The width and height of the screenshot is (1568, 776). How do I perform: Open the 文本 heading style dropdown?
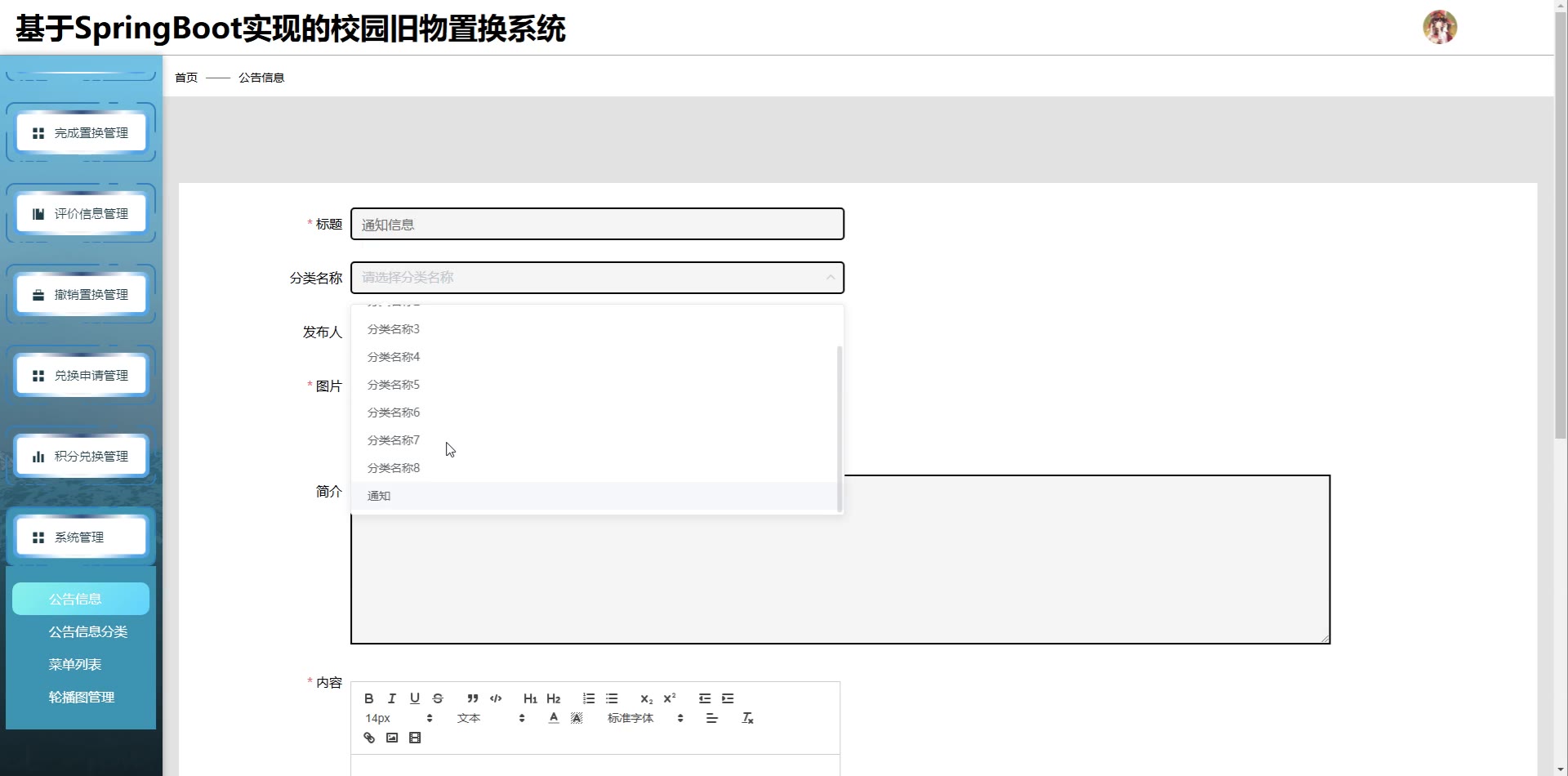[x=491, y=718]
